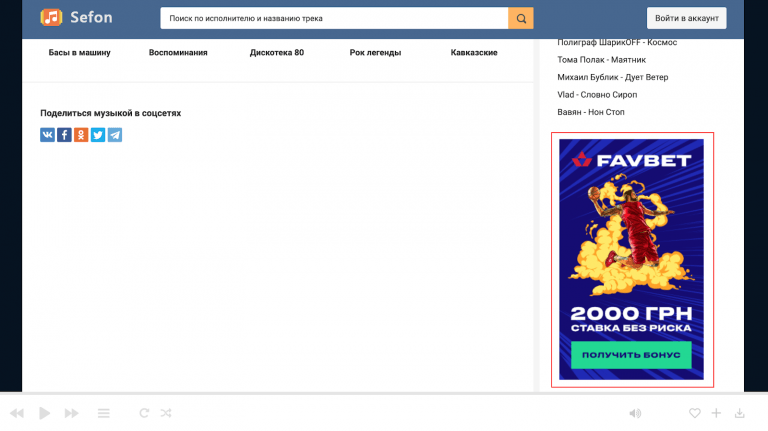Click the plus add-to-playlist icon
768x431 pixels.
[x=716, y=413]
